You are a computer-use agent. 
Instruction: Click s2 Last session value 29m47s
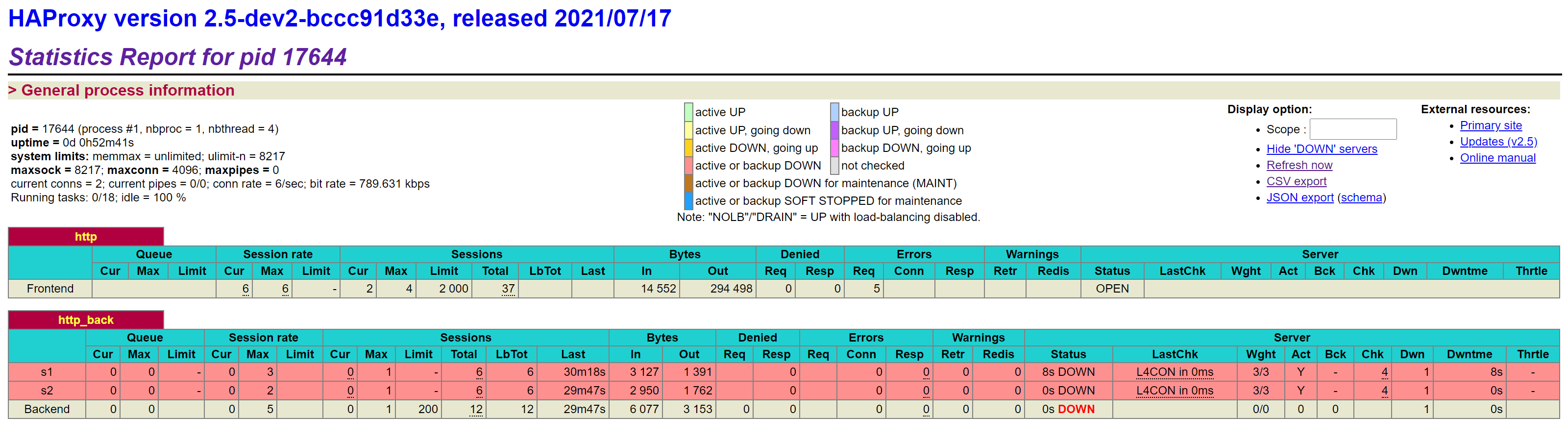click(585, 390)
